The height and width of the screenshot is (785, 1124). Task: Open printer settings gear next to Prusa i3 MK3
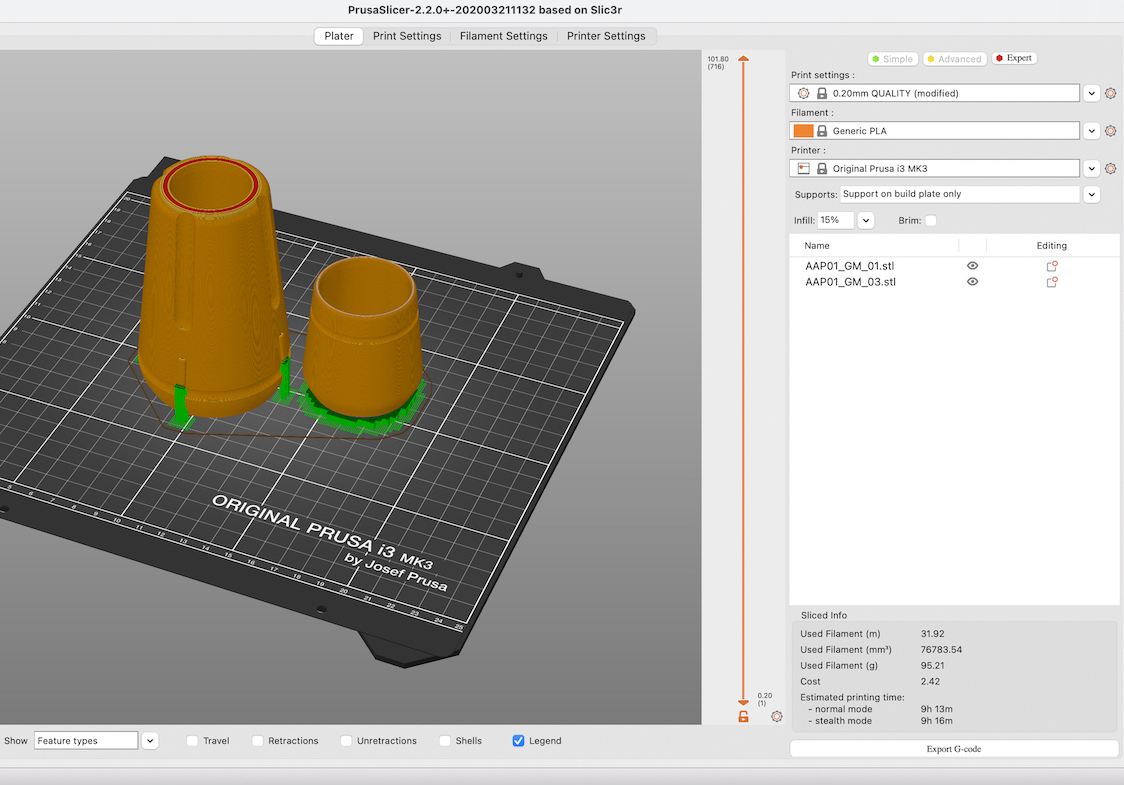(1110, 168)
